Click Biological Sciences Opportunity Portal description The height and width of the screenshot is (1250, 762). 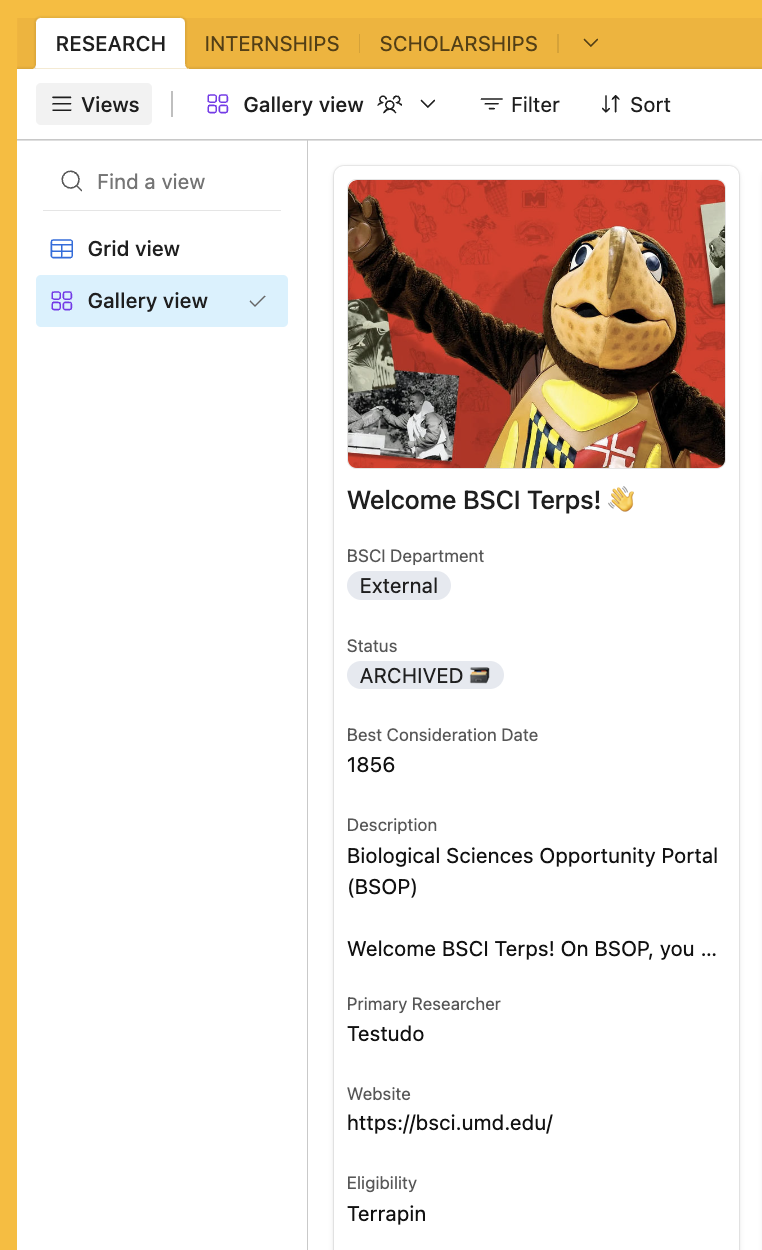click(x=532, y=871)
